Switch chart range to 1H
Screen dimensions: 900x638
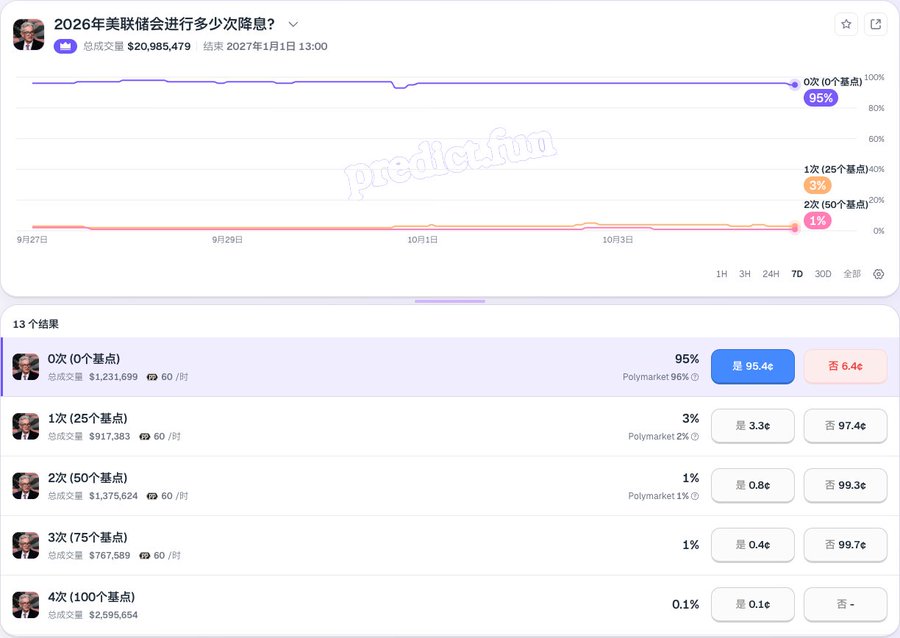tap(721, 274)
